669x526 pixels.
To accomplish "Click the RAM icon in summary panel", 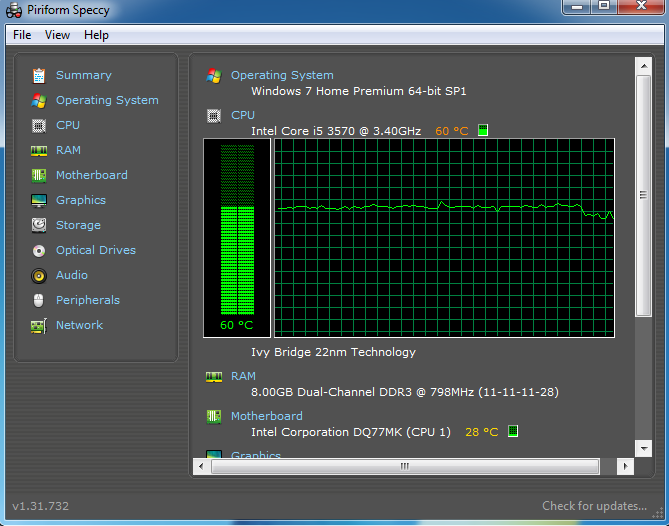I will click(214, 377).
